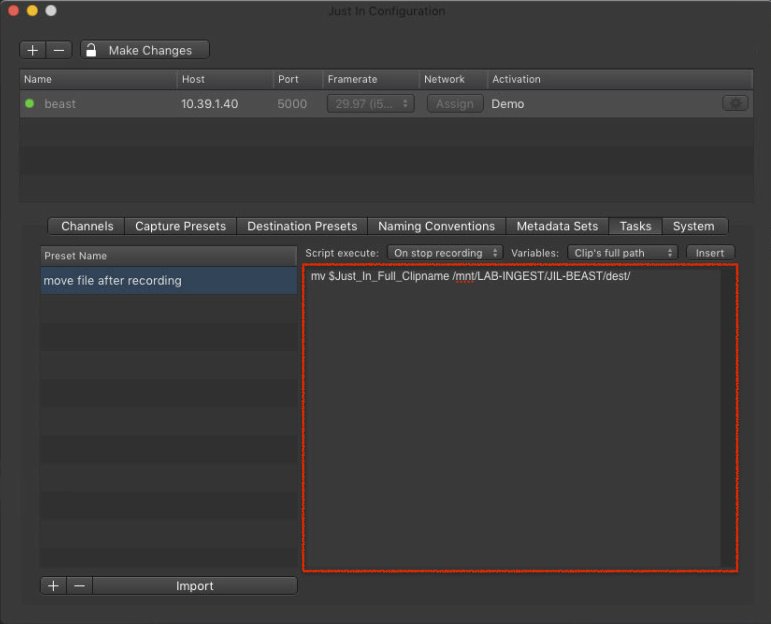Delete the selected task preset with minus
771x624 pixels.
pyautogui.click(x=80, y=586)
